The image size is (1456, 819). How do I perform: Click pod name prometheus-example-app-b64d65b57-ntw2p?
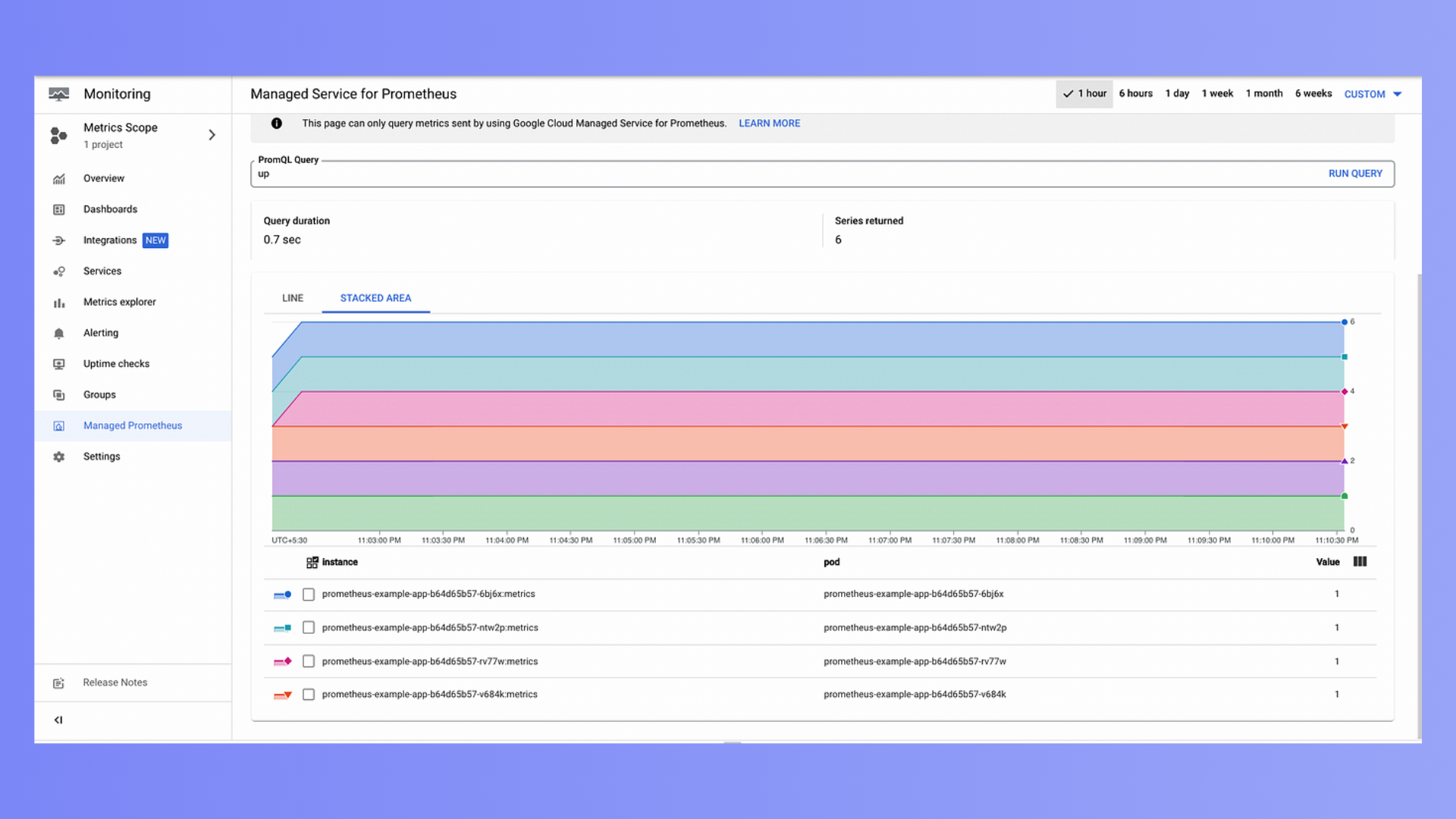point(915,628)
